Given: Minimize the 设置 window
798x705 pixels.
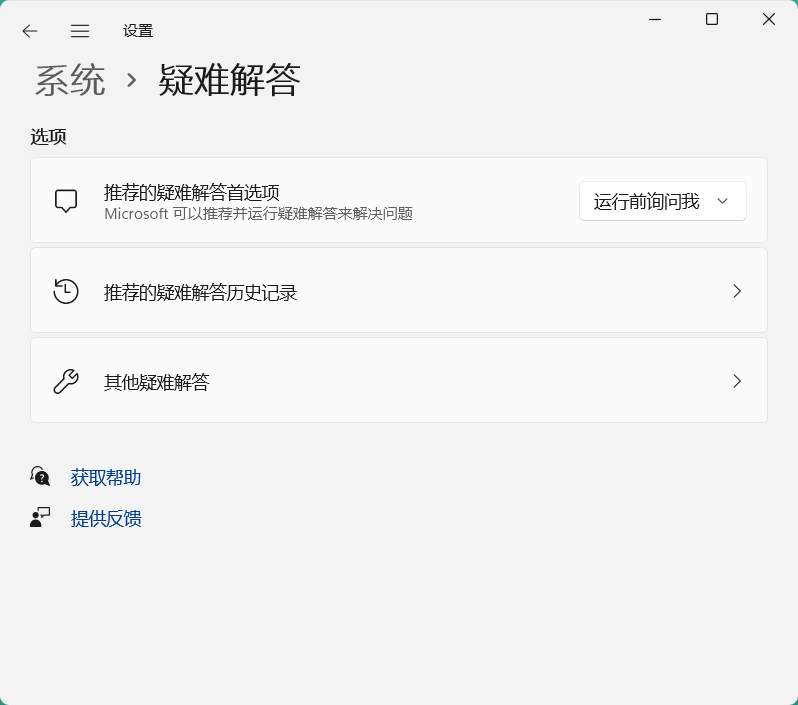Looking at the screenshot, I should 655,19.
